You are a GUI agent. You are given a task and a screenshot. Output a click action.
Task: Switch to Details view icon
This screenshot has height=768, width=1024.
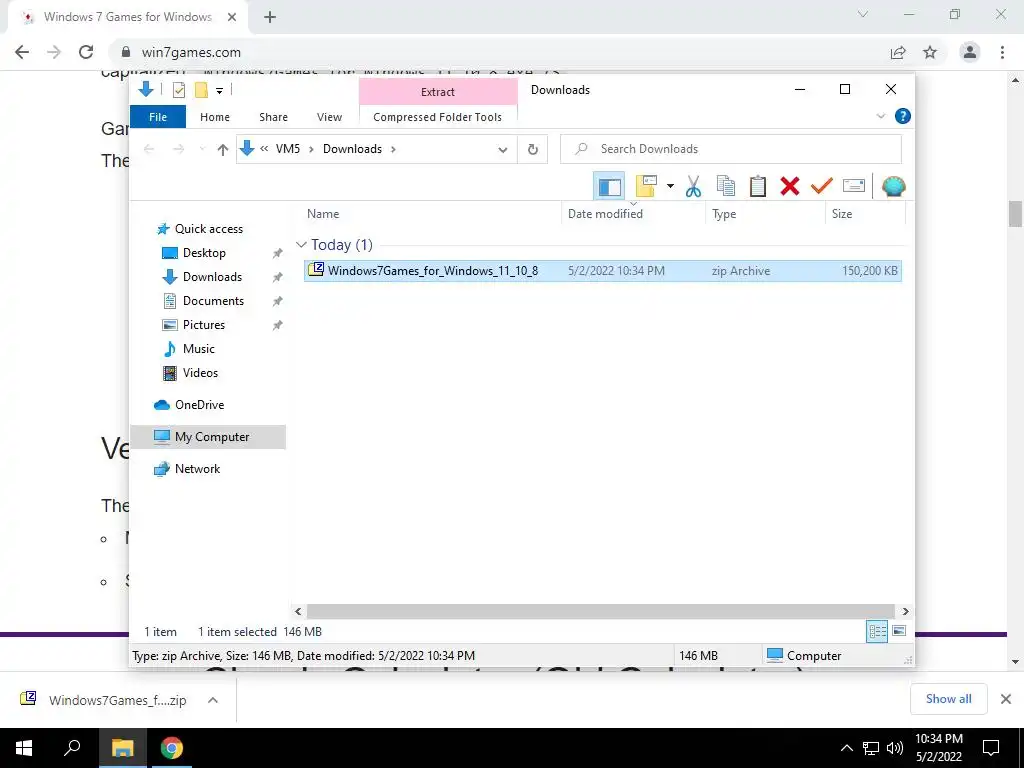click(x=876, y=632)
